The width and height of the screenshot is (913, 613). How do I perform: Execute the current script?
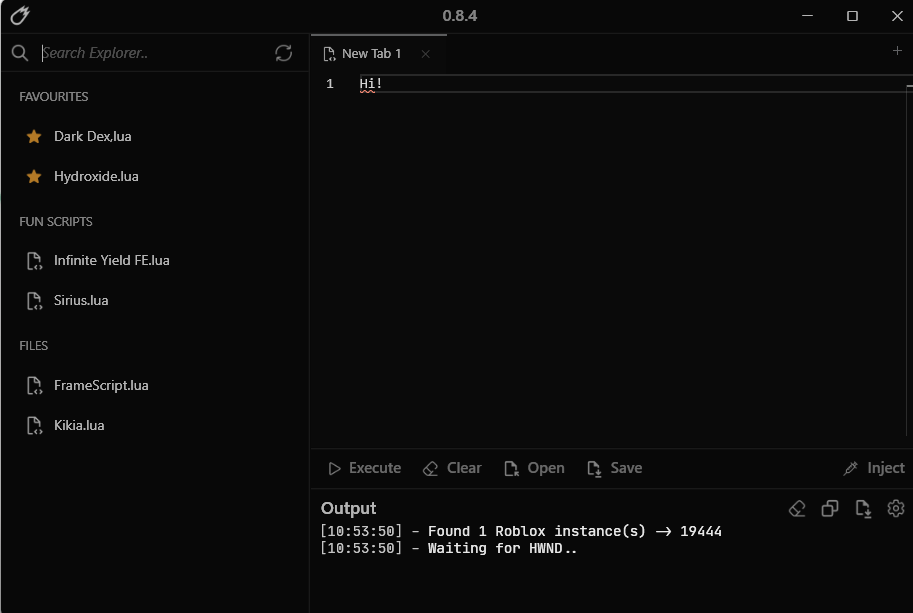point(365,468)
